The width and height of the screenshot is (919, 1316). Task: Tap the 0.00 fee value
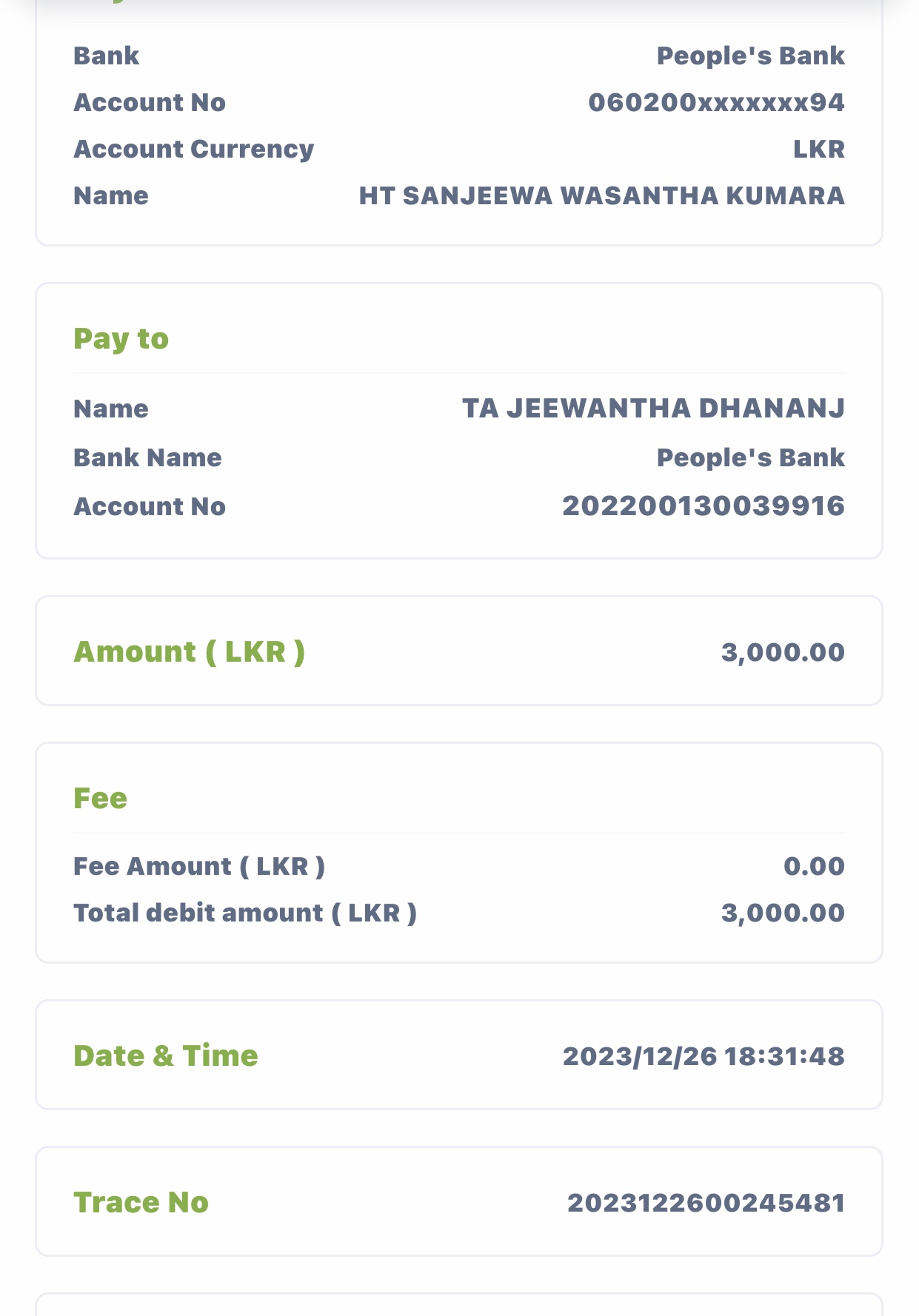click(x=814, y=866)
